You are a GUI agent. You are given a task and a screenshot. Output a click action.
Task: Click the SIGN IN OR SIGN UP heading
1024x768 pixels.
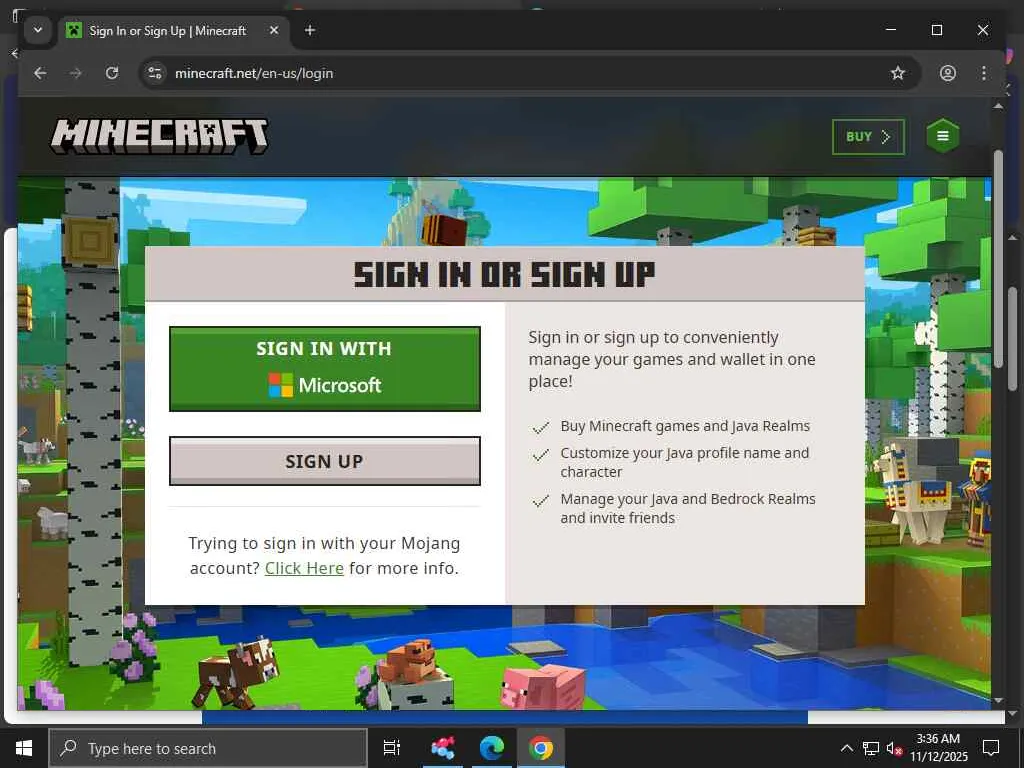pos(504,274)
